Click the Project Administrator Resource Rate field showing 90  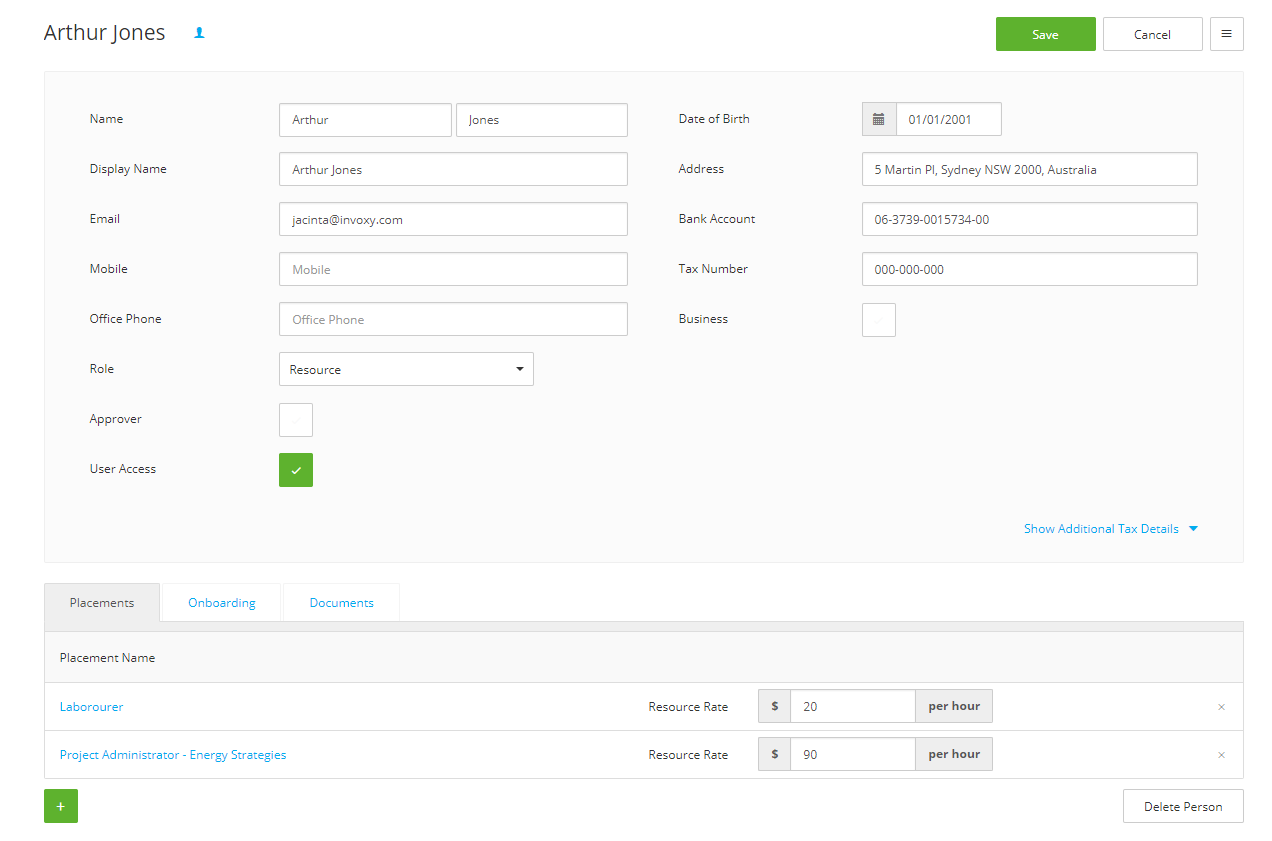853,754
